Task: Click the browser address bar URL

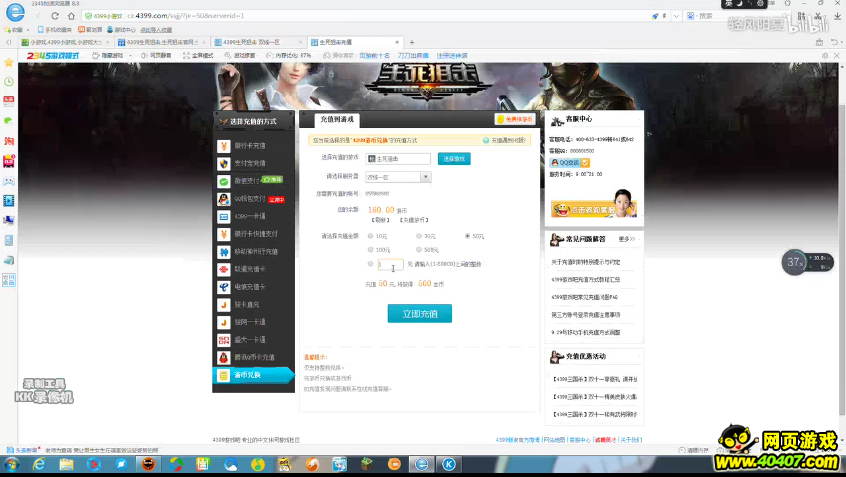Action: (x=186, y=16)
